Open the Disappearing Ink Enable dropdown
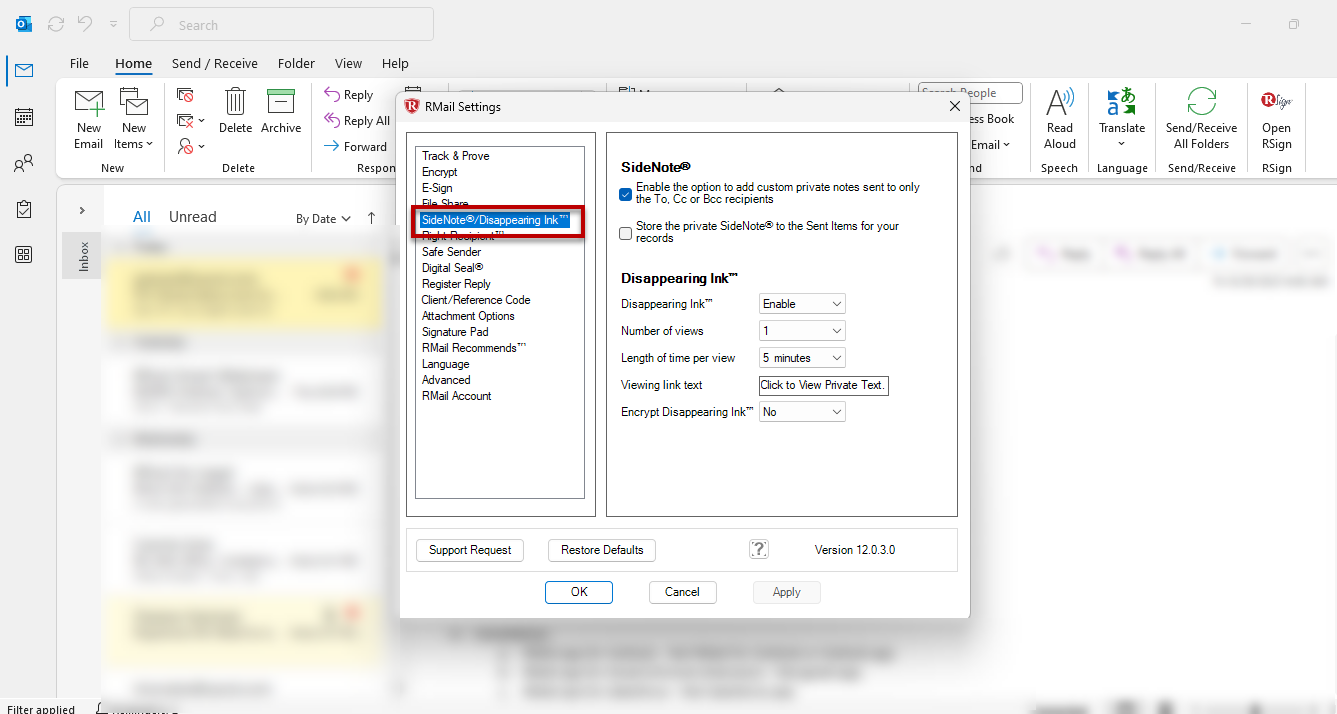Screen dimensions: 1337x714 pos(802,304)
